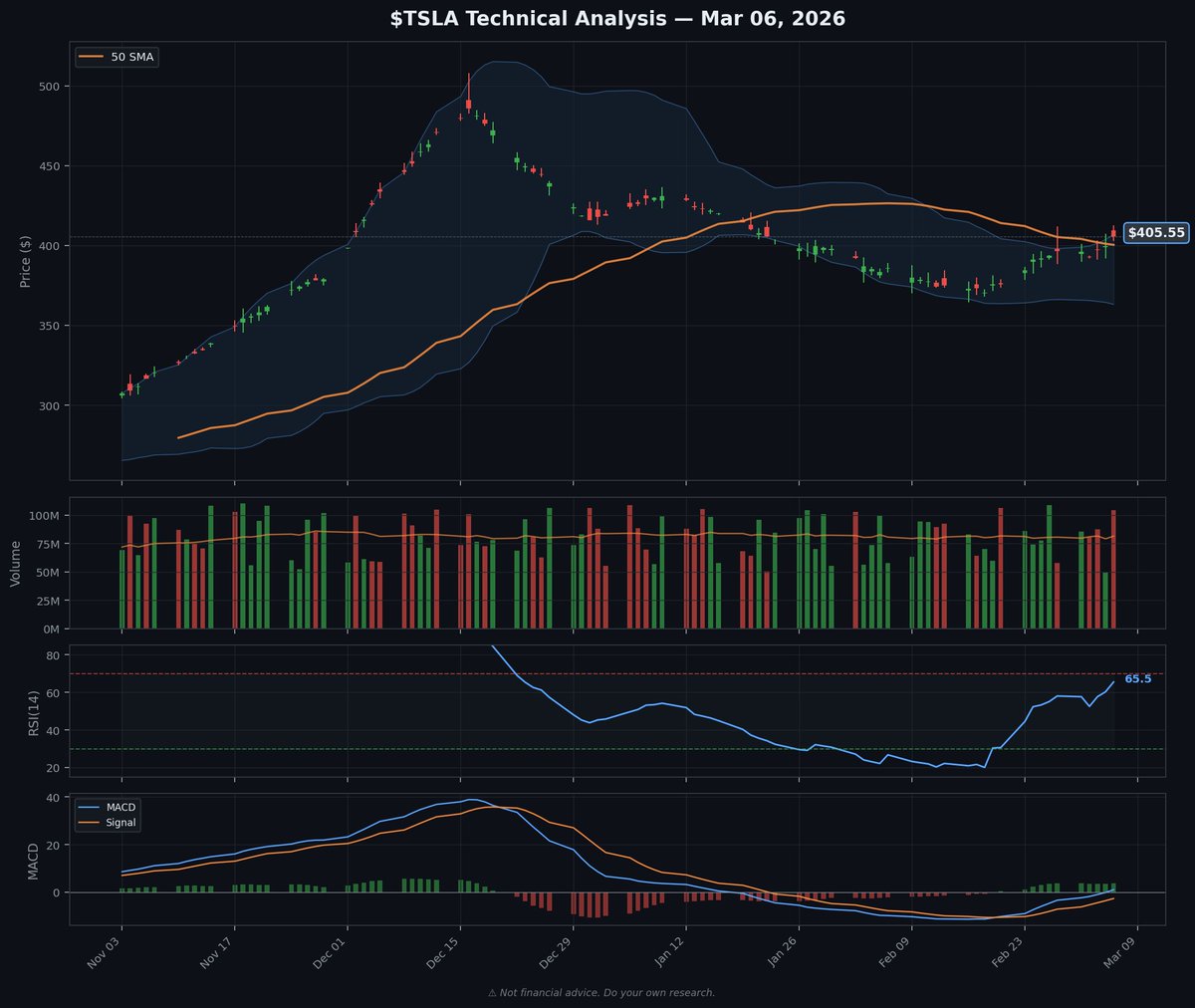Click the Not financial advice disclaimer text

click(x=601, y=993)
